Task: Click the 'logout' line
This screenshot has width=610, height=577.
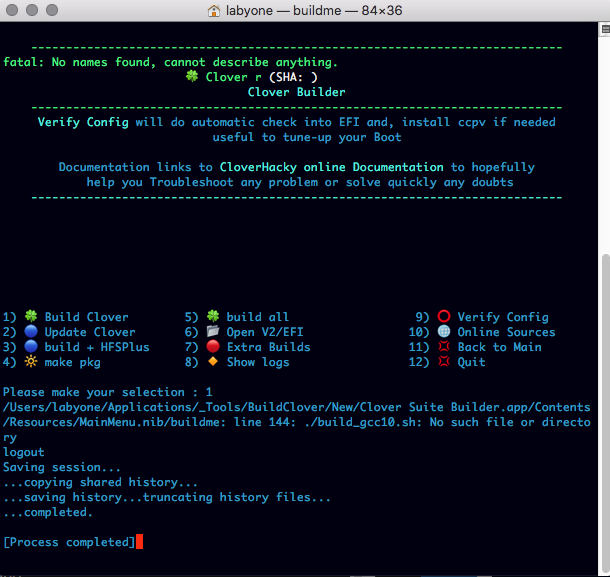Action: pos(24,452)
